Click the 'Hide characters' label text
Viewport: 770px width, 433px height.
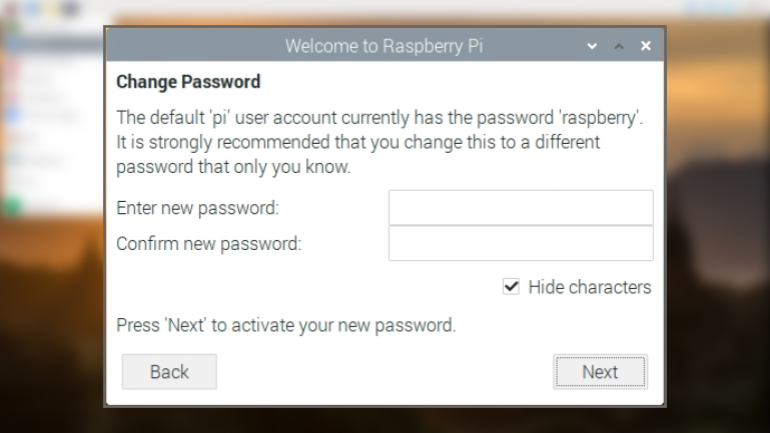coord(589,287)
